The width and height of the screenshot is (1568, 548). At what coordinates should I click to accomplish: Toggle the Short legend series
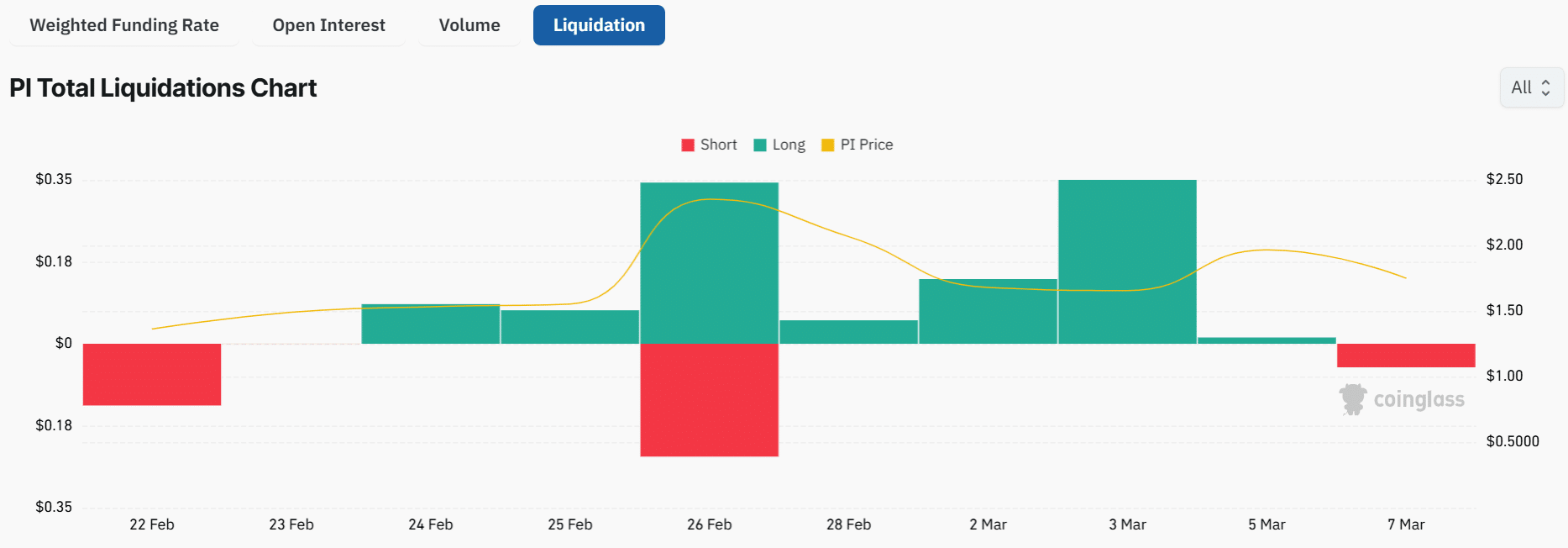(718, 145)
